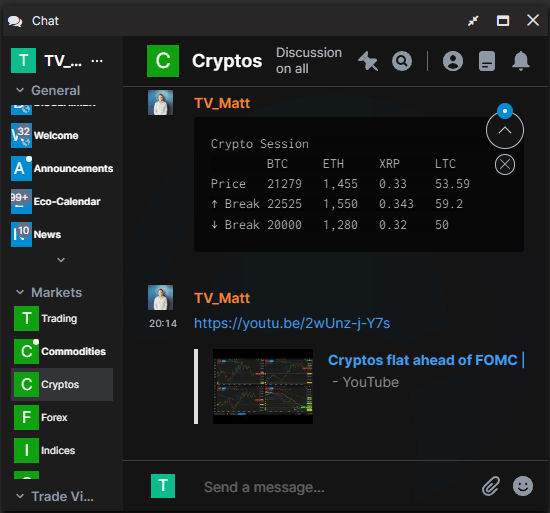Show the channel members list

click(x=452, y=61)
